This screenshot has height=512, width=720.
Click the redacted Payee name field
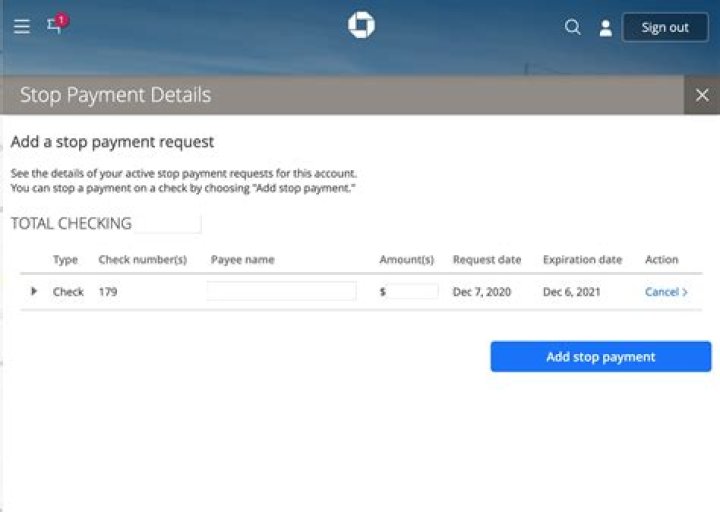tap(281, 291)
